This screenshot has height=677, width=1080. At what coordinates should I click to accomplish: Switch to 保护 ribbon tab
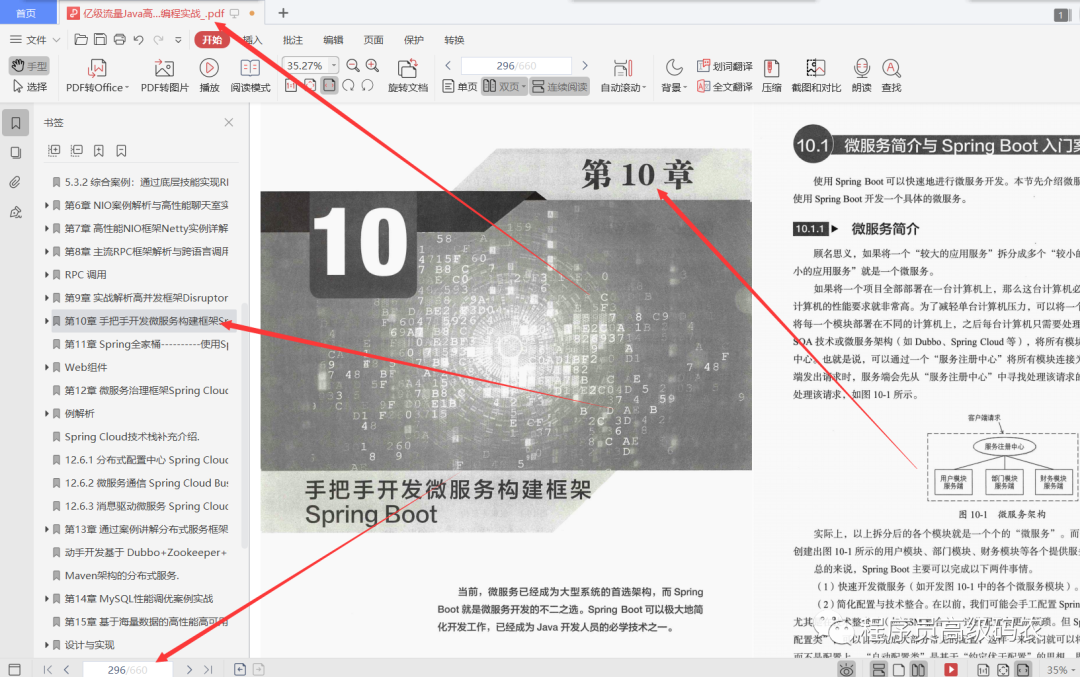pos(414,40)
